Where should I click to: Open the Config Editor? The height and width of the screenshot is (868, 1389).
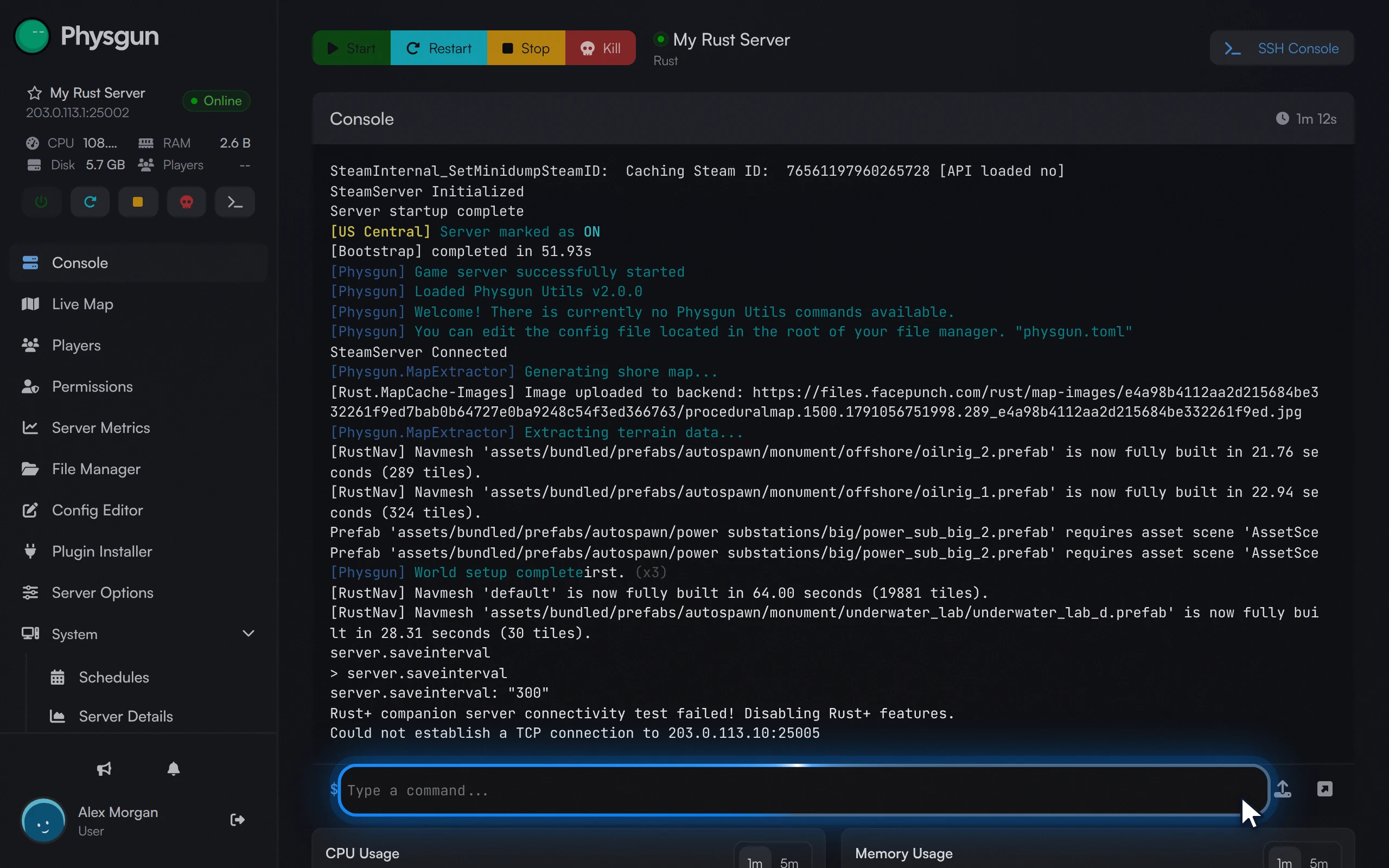click(138, 510)
